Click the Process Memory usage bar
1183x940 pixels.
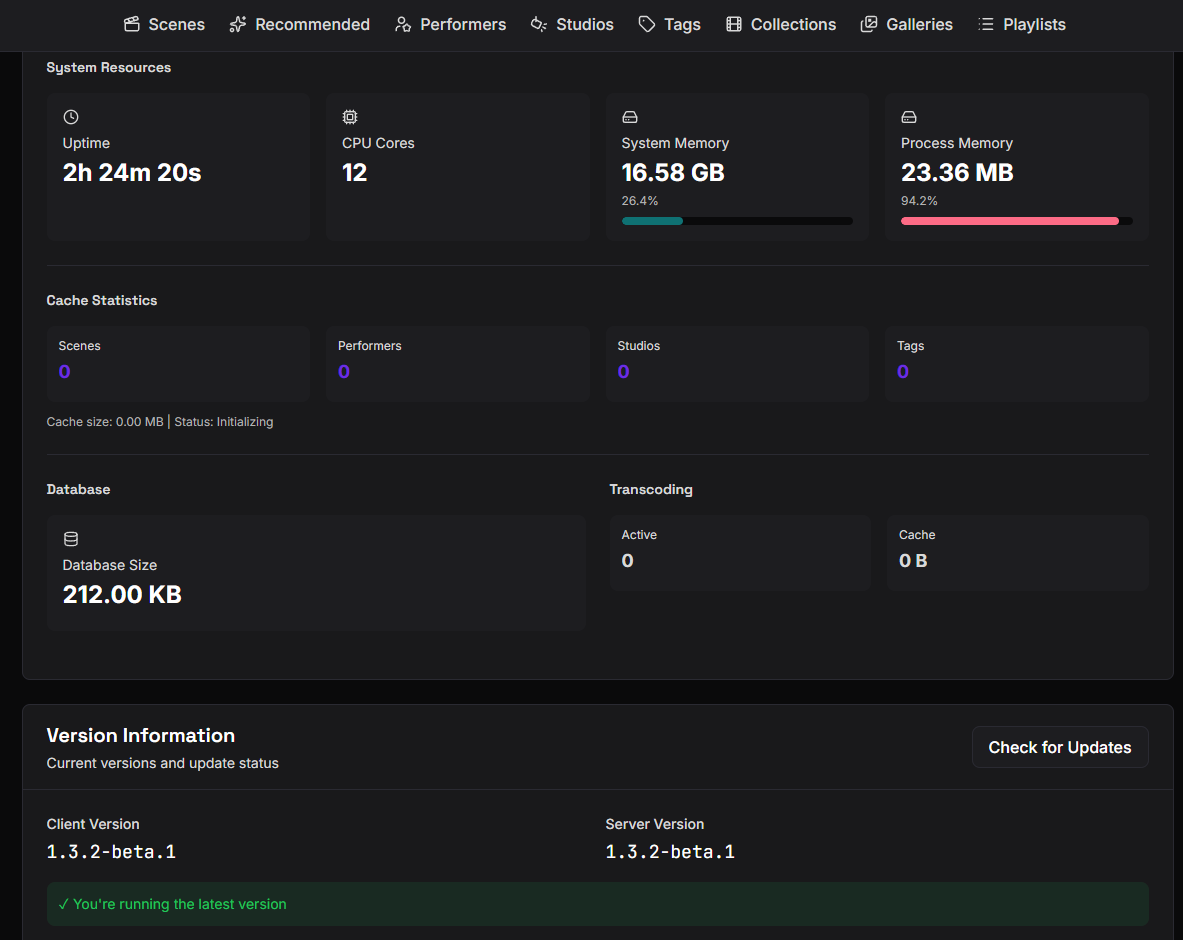pos(1016,221)
